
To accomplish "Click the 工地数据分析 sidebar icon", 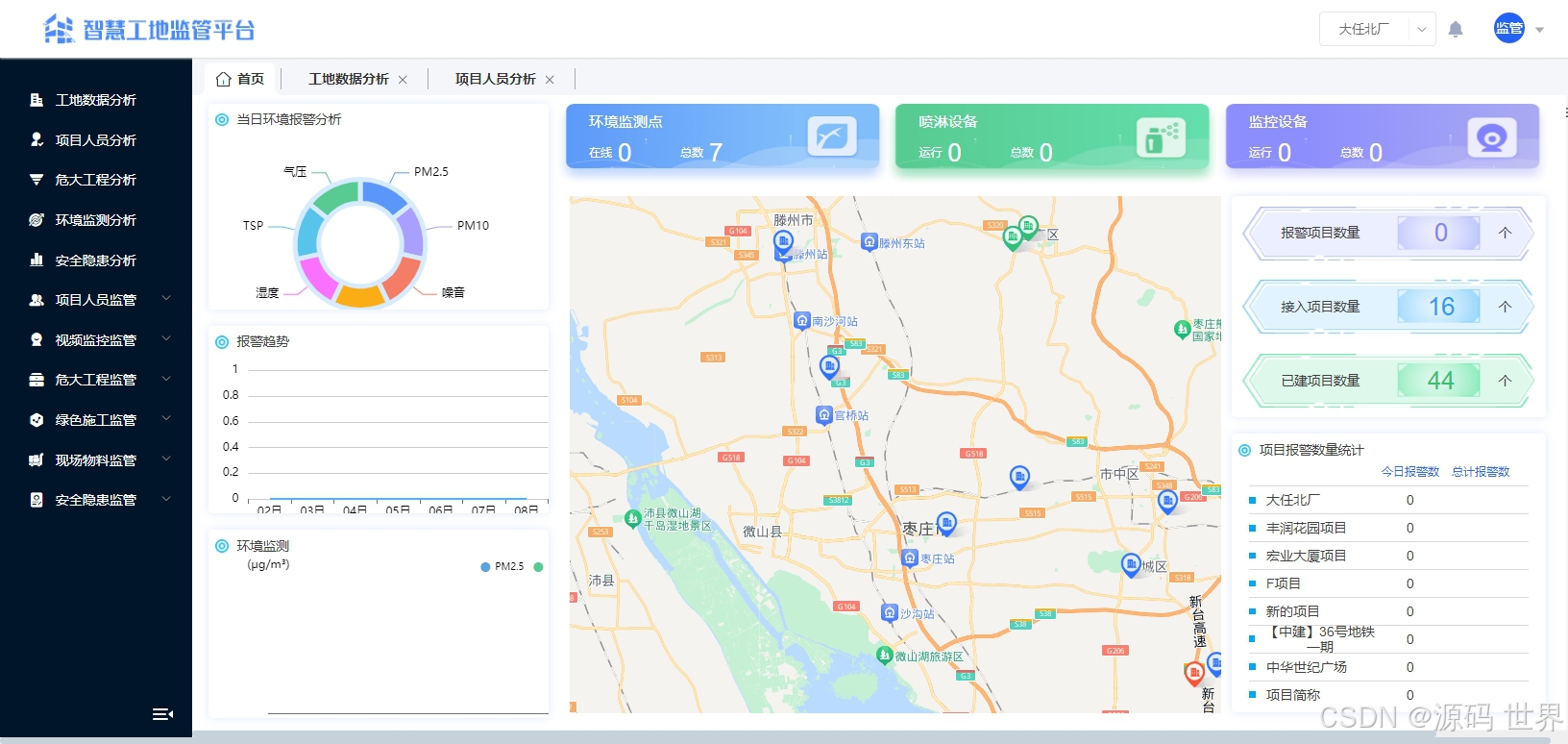I will [37, 100].
